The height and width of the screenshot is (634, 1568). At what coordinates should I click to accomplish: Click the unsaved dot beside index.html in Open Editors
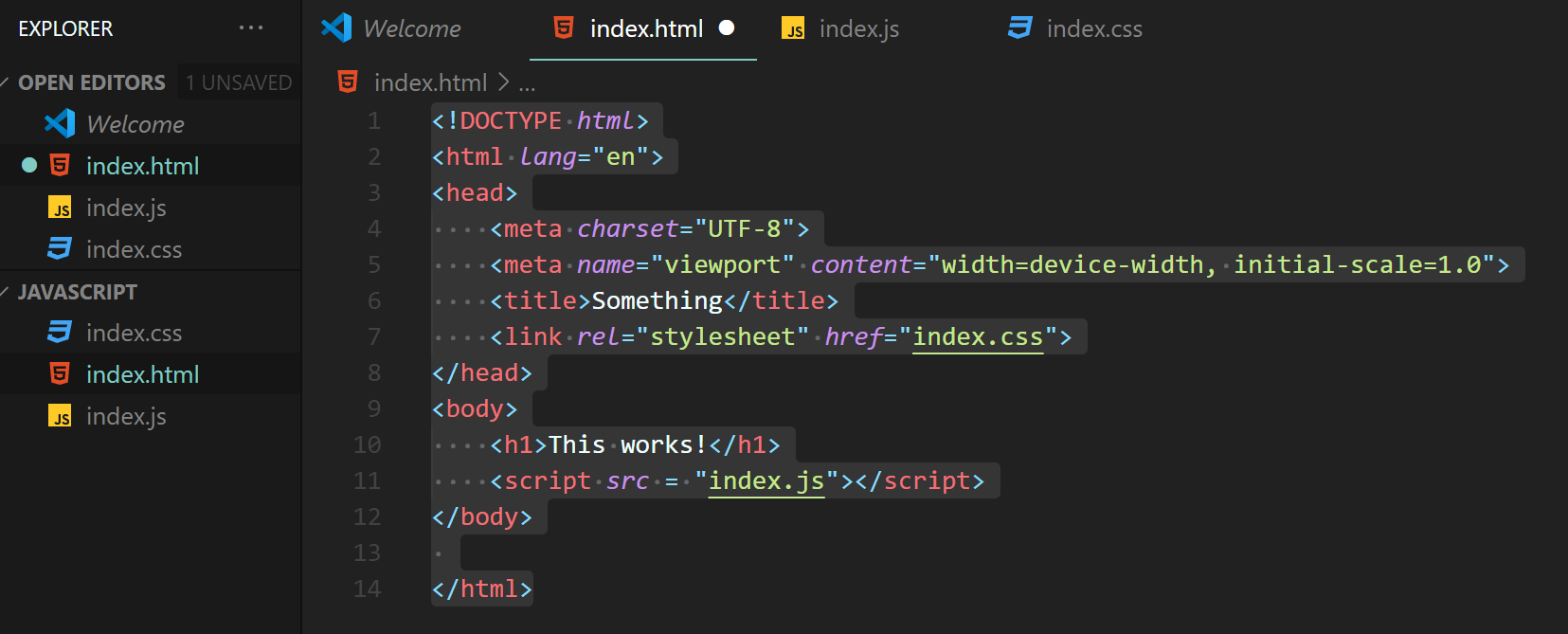click(x=29, y=166)
